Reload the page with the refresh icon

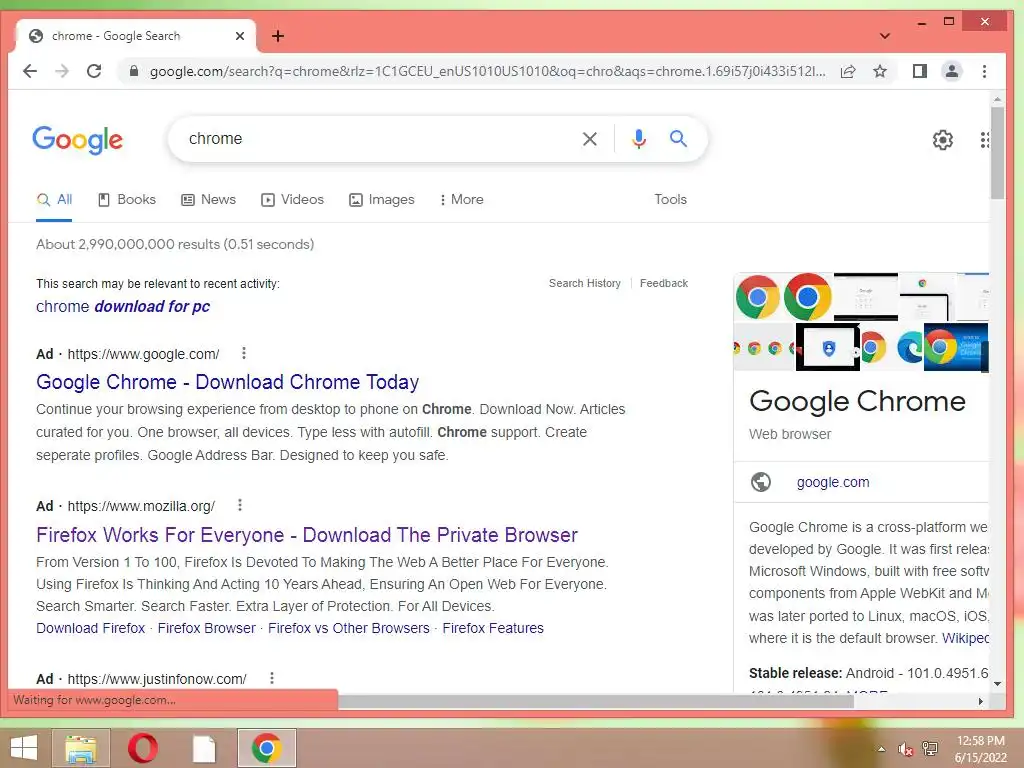94,71
